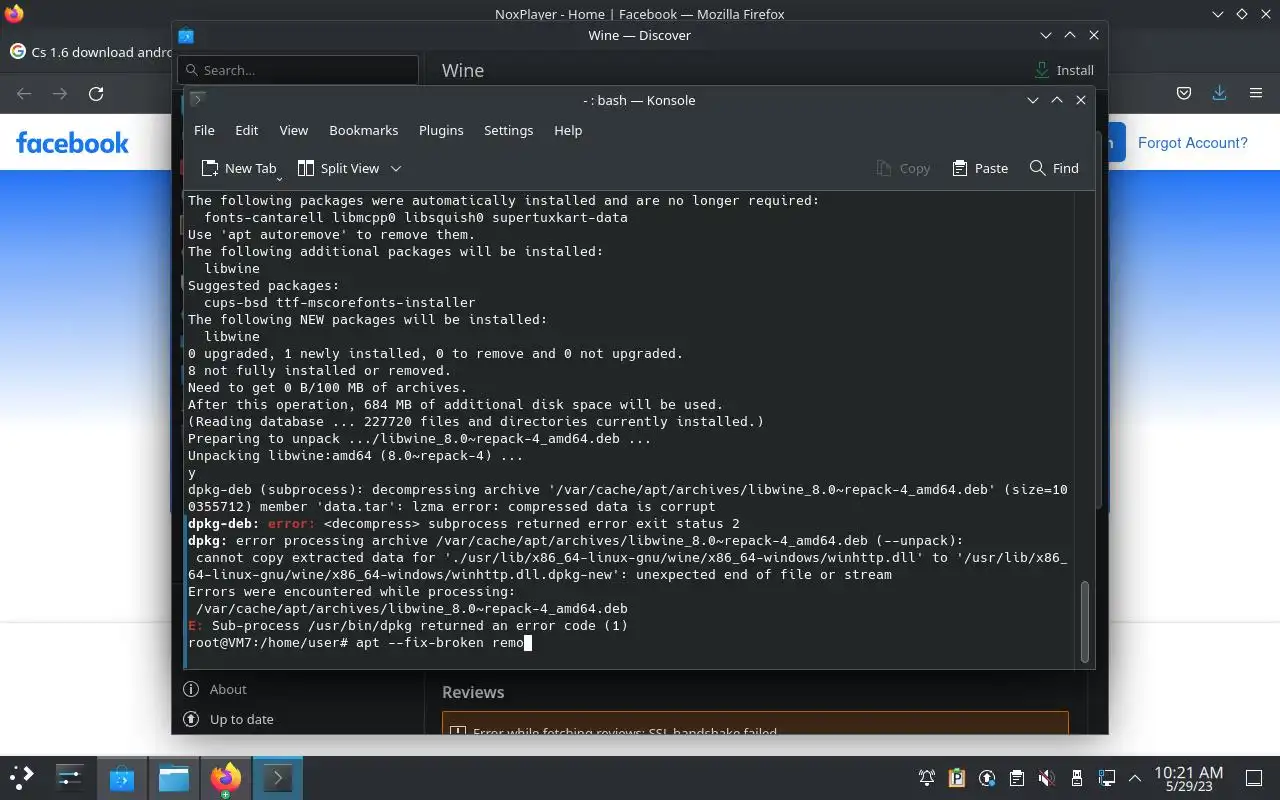Click the Paste toolbar button in Konsole
Screen dimensions: 1280x800
pyautogui.click(x=980, y=168)
